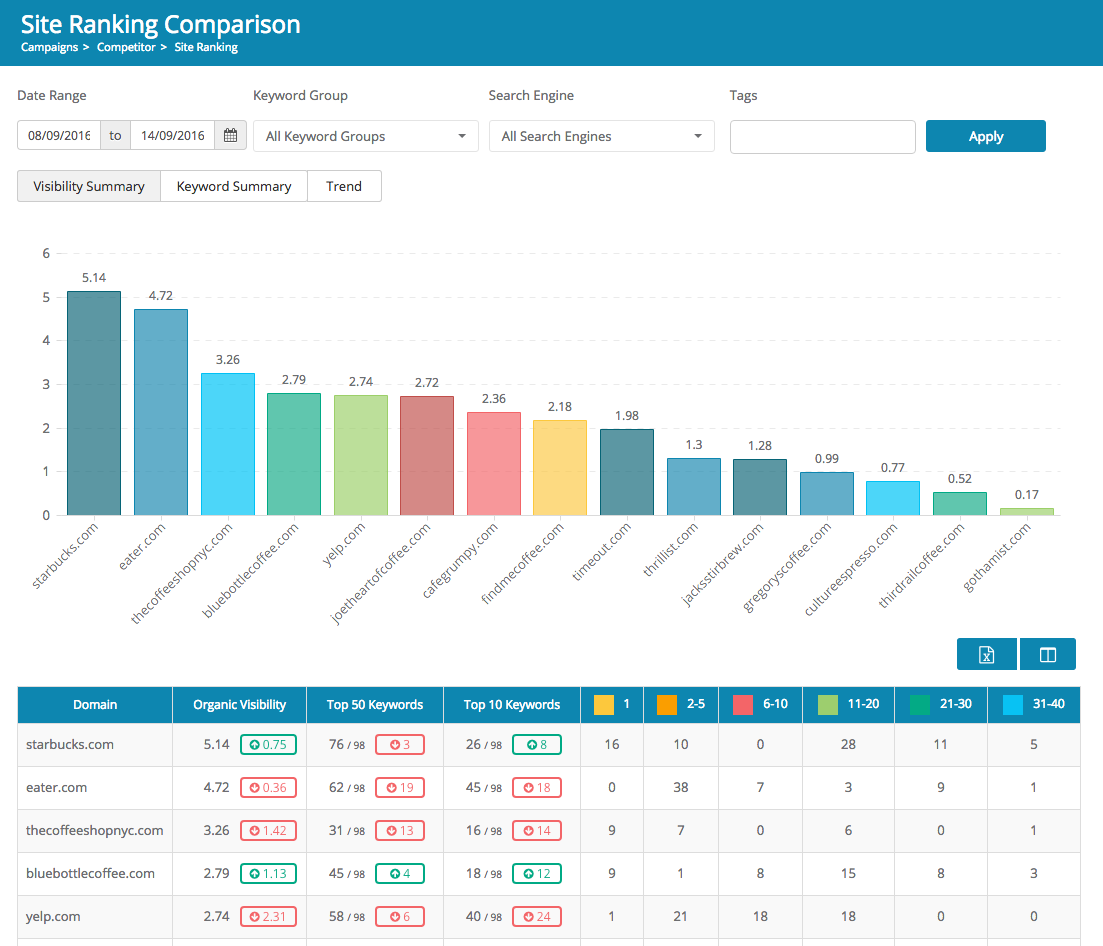Sort by the Organic Visibility column header

pyautogui.click(x=239, y=705)
